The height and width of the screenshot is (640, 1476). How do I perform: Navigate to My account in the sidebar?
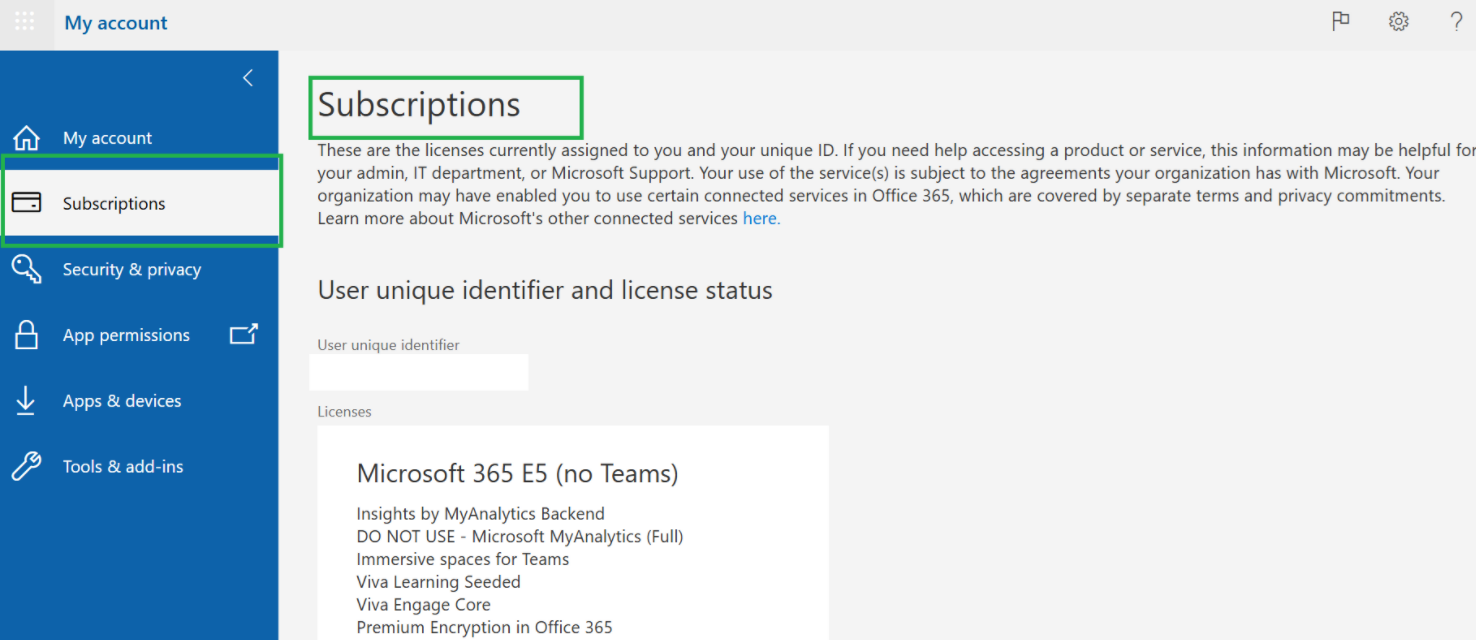(107, 137)
